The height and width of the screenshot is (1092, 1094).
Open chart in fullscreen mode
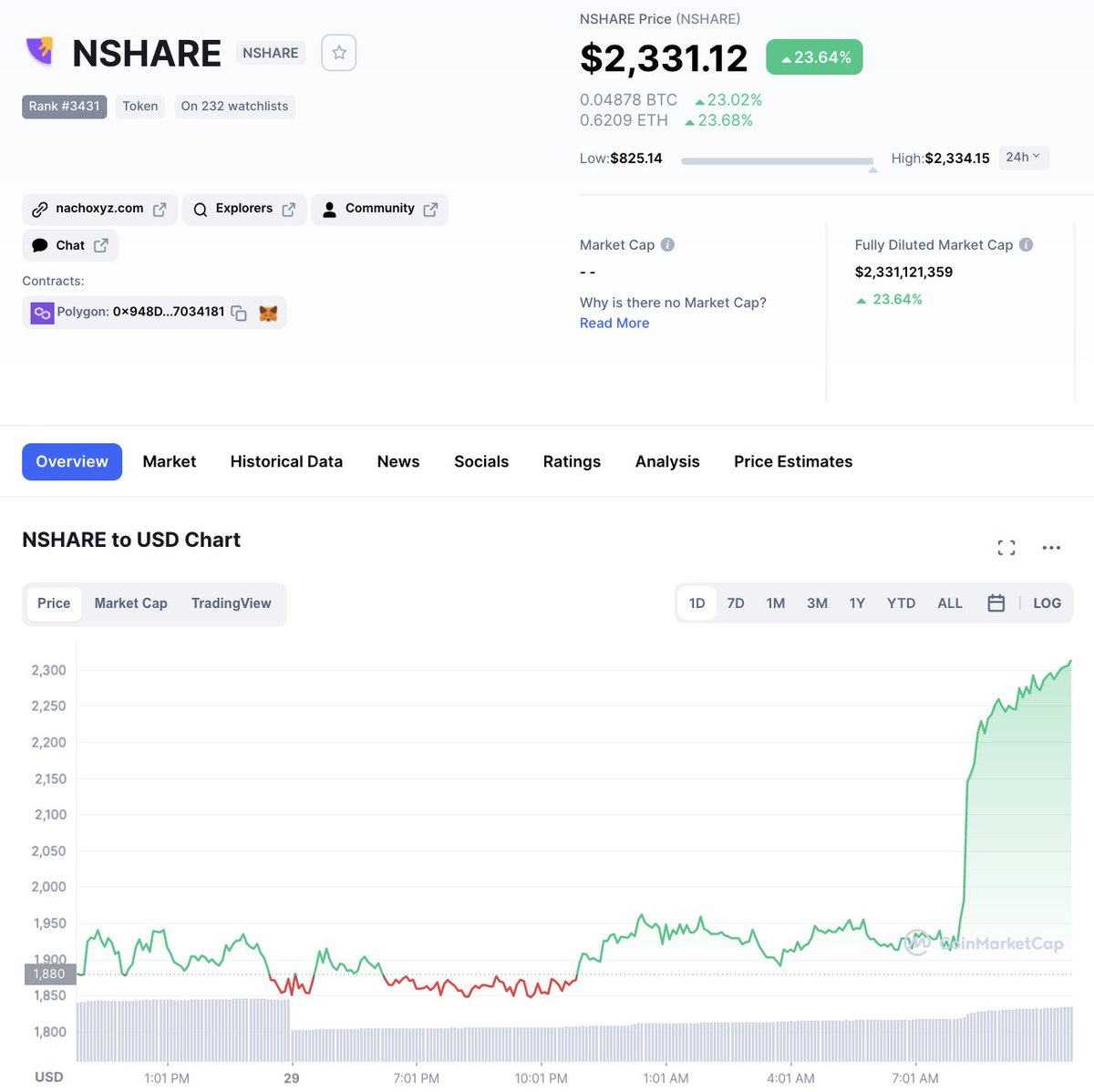(x=1006, y=547)
